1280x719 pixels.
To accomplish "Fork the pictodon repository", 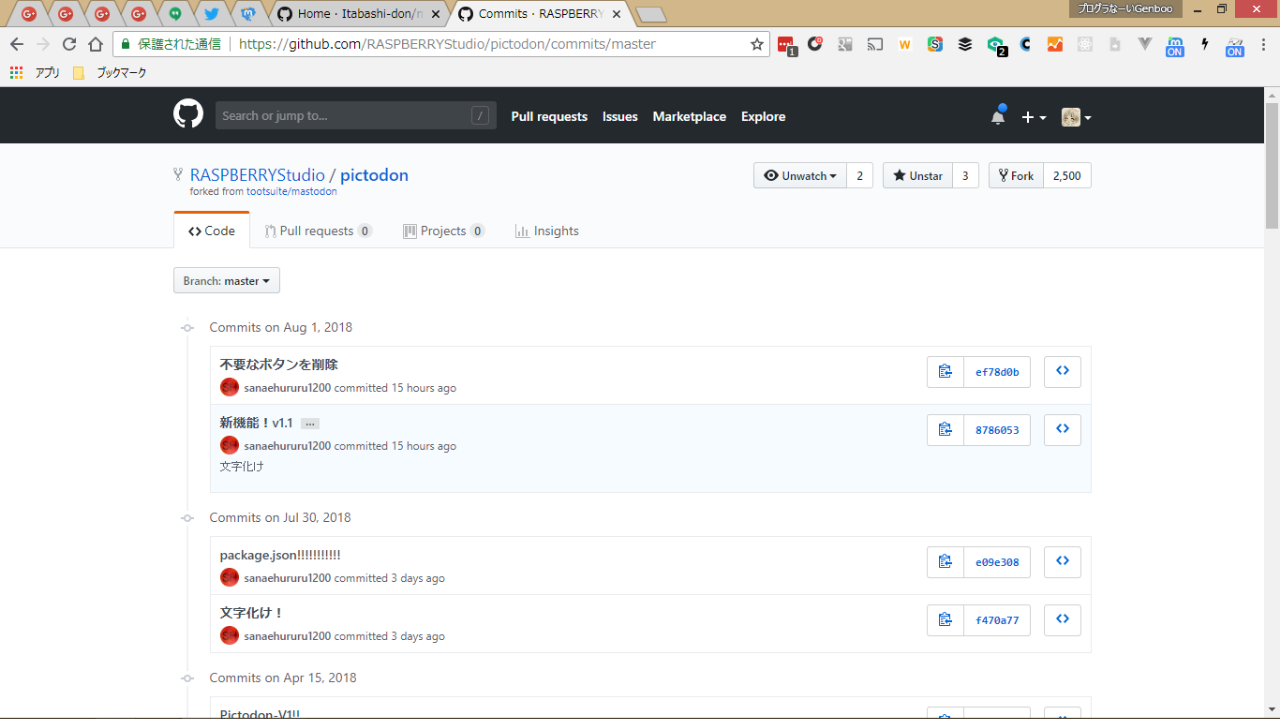I will 1016,176.
